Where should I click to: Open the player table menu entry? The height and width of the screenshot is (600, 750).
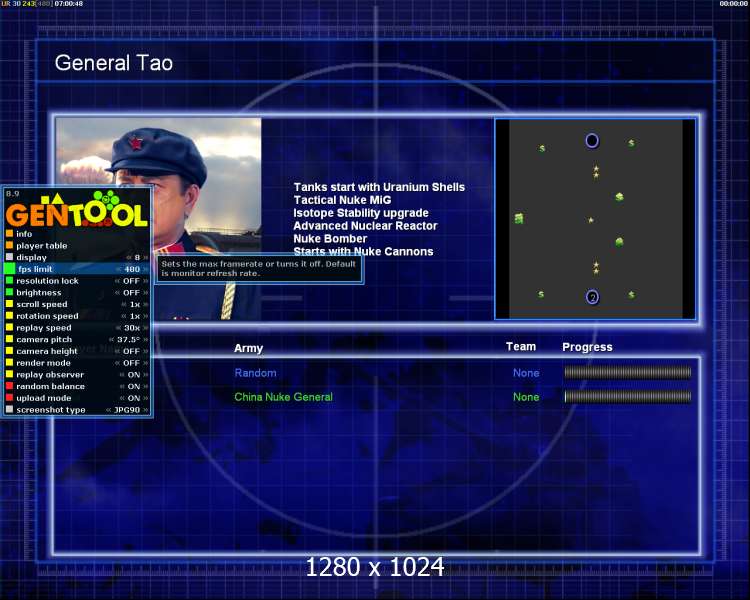(42, 245)
